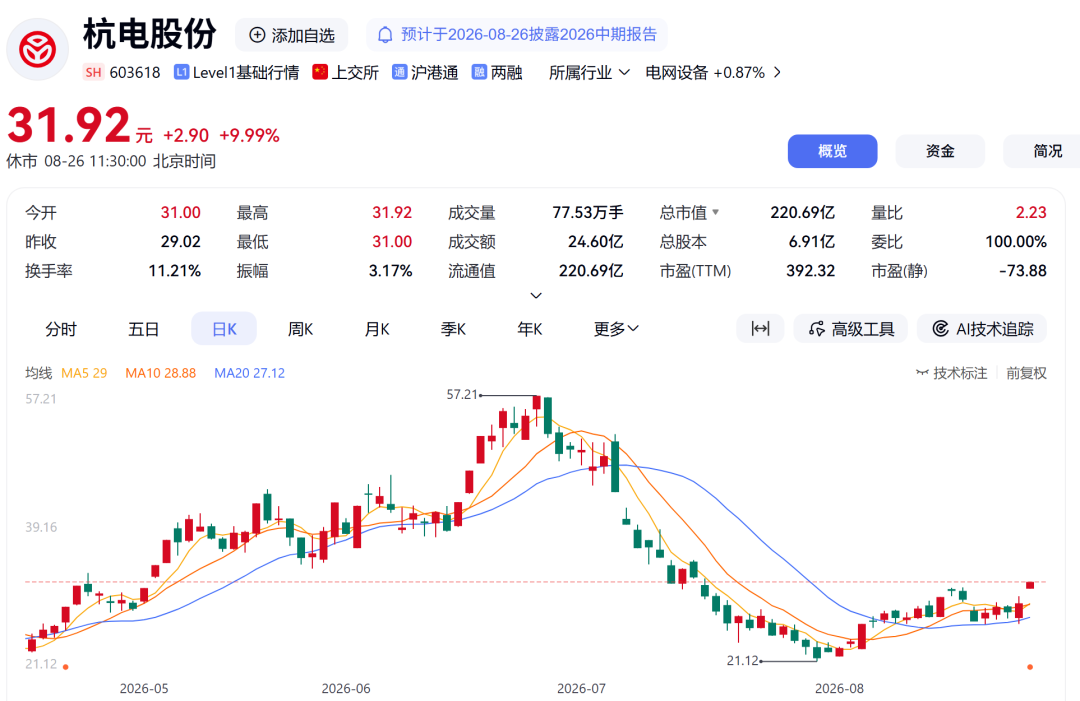Click the 技术标注 button
Image resolution: width=1080 pixels, height=701 pixels.
(x=952, y=373)
